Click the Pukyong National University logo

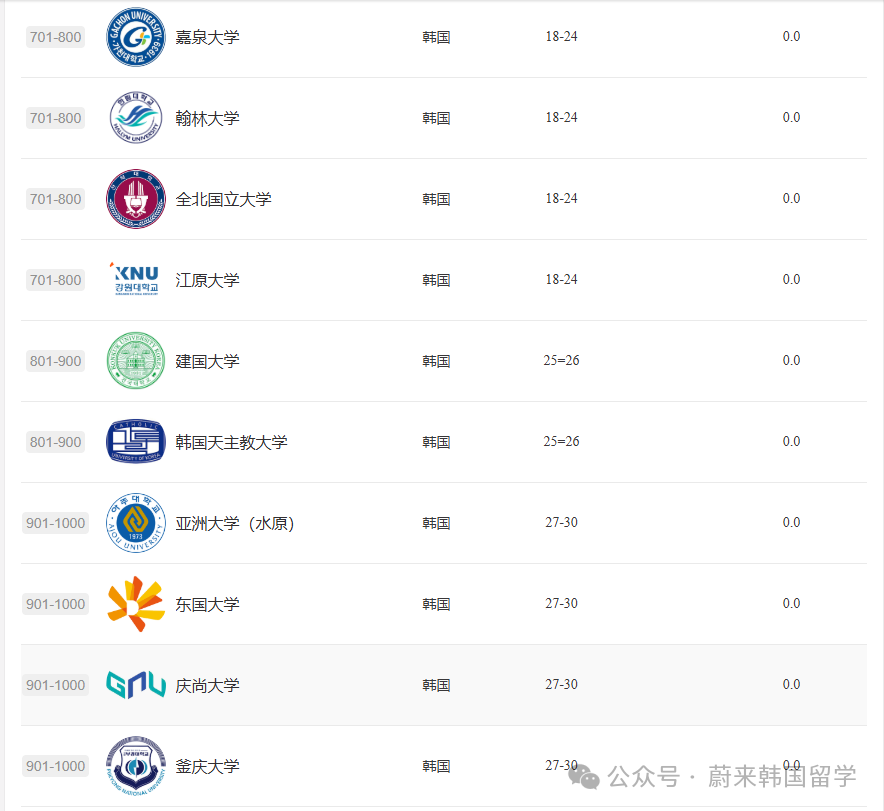click(x=136, y=766)
